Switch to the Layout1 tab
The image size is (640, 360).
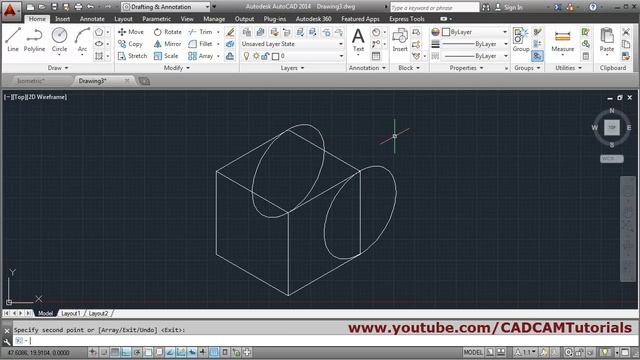71,313
